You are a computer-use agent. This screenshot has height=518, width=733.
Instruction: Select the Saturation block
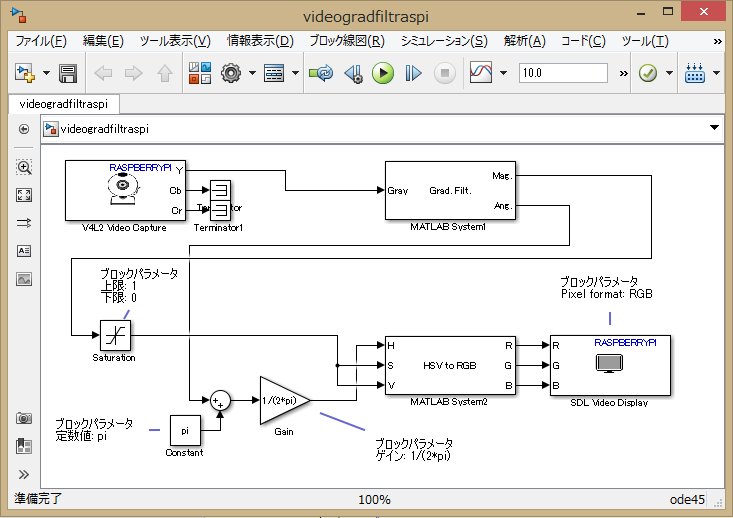coord(116,334)
